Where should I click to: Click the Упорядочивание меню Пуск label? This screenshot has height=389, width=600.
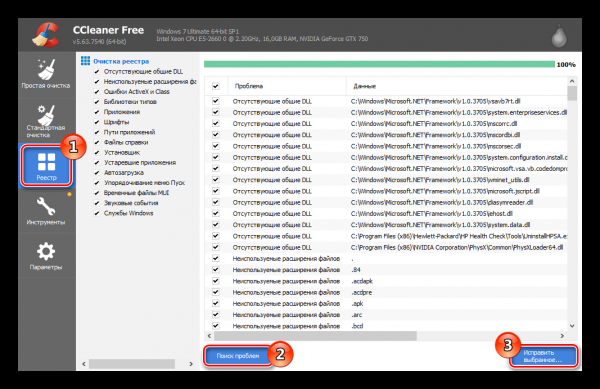coord(144,183)
